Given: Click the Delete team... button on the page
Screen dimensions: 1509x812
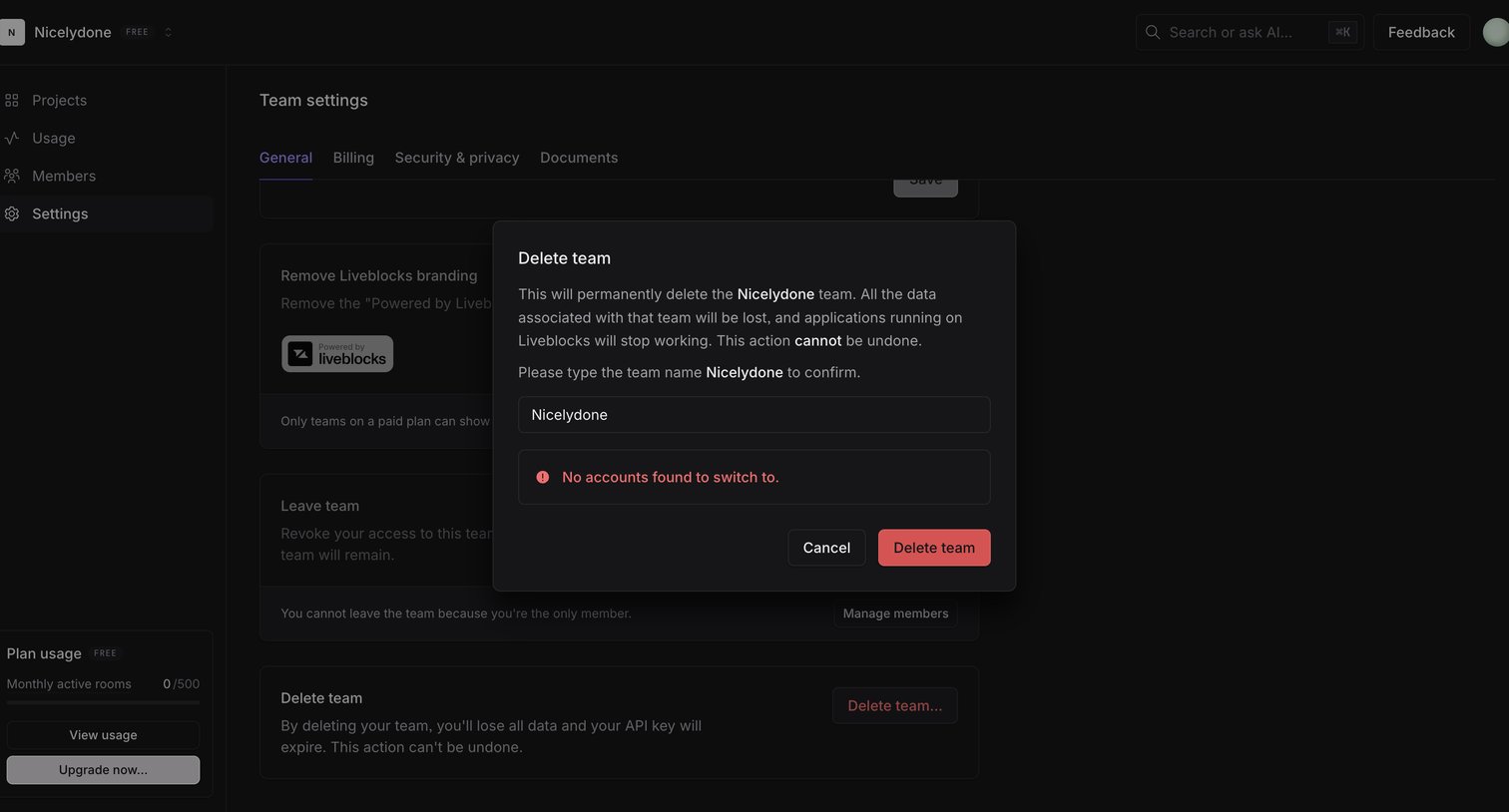Looking at the screenshot, I should click(x=895, y=705).
